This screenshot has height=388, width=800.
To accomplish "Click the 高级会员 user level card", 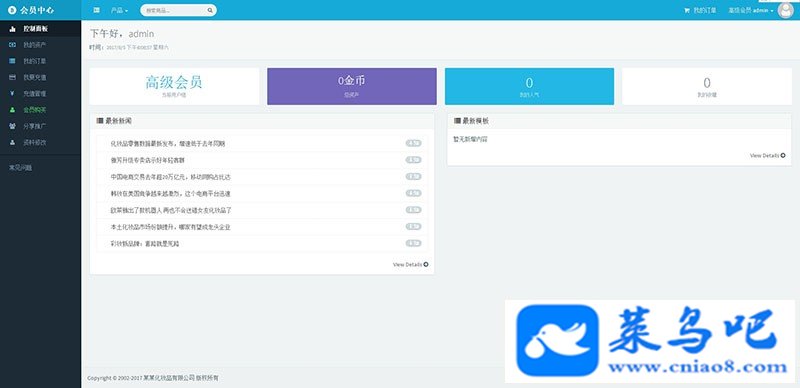I will point(174,86).
